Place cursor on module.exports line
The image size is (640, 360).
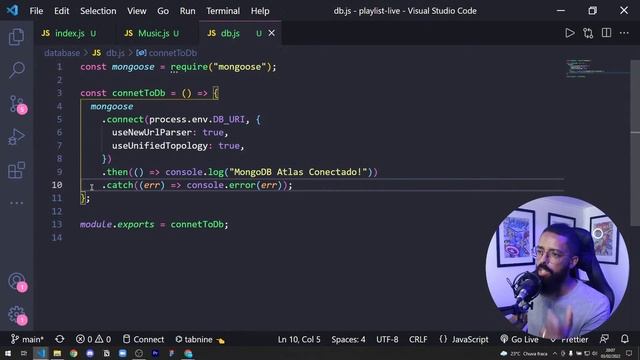(154, 224)
